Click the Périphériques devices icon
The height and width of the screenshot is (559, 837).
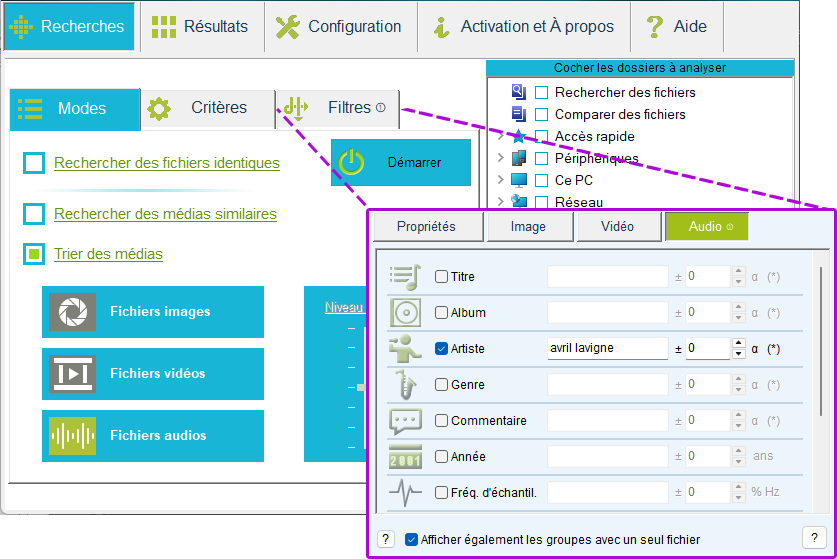pyautogui.click(x=519, y=158)
